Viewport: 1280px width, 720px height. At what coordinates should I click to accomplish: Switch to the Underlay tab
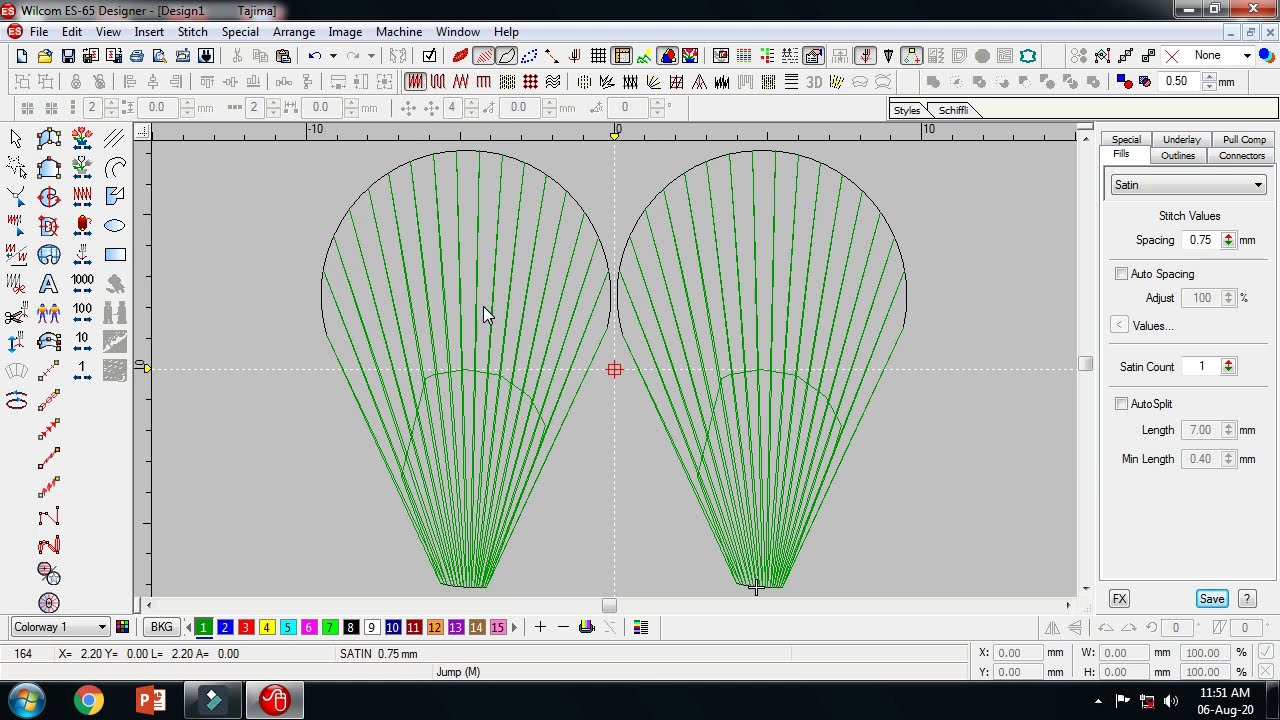[x=1181, y=140]
